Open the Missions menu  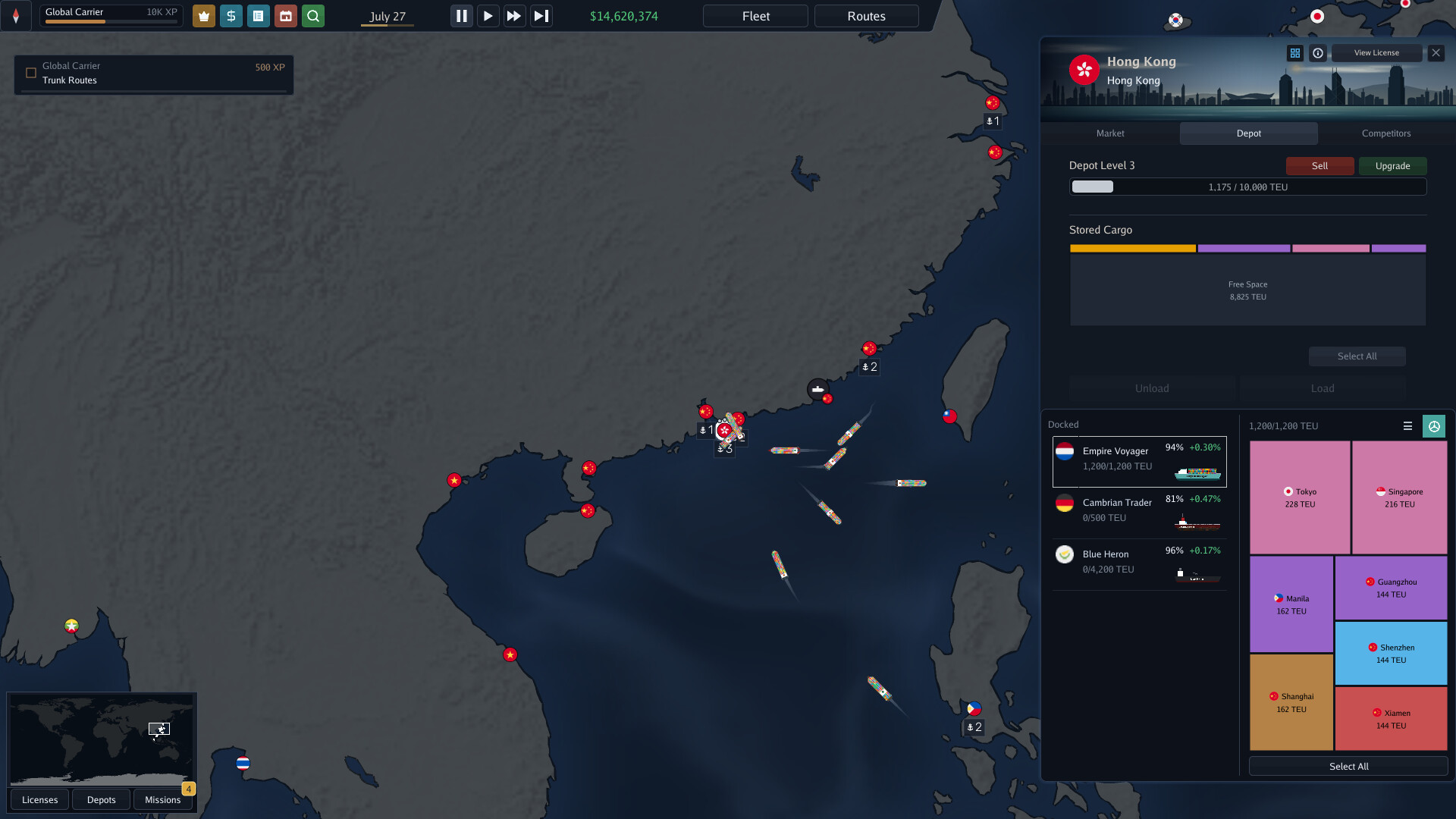[162, 800]
